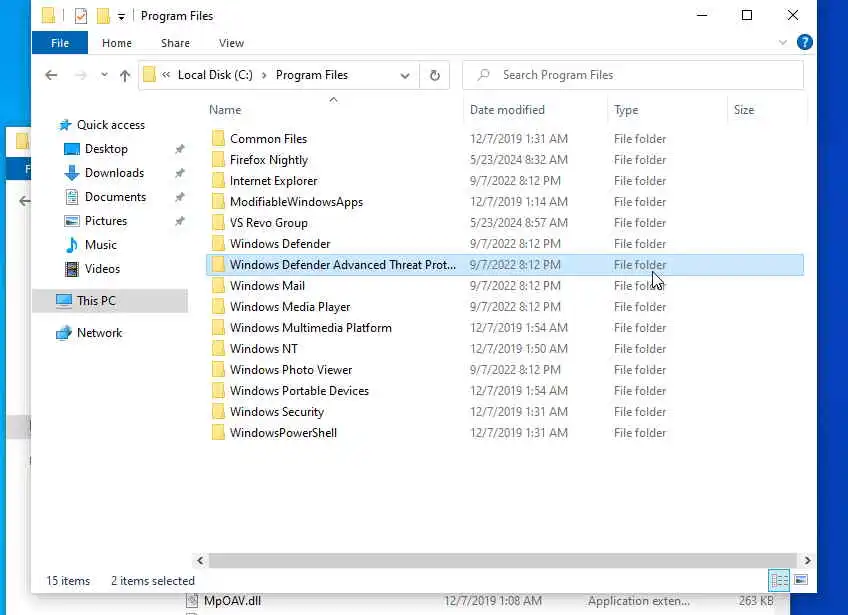Sort by the Date modified column header

pos(507,110)
